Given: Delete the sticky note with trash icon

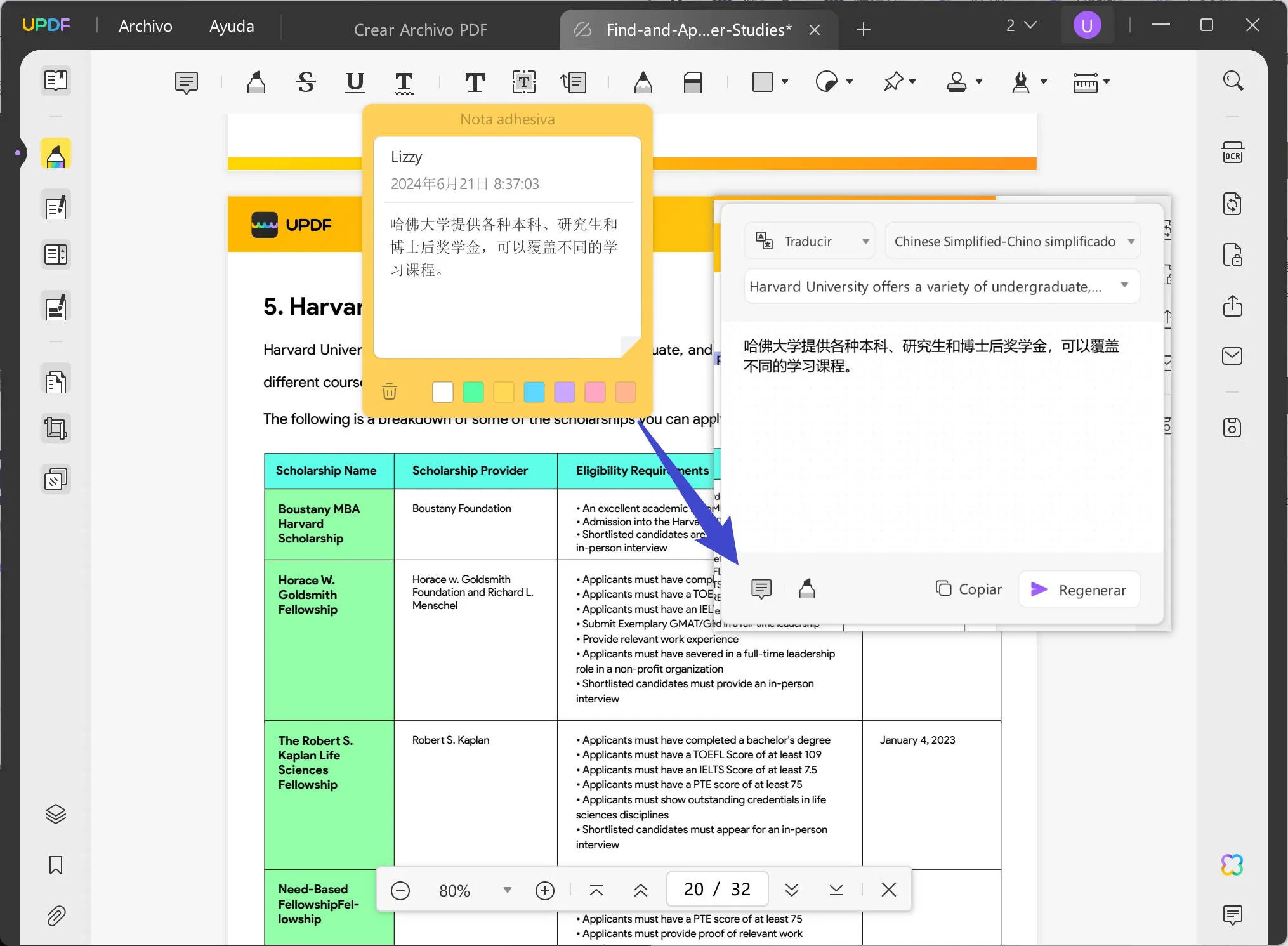Looking at the screenshot, I should tap(390, 391).
